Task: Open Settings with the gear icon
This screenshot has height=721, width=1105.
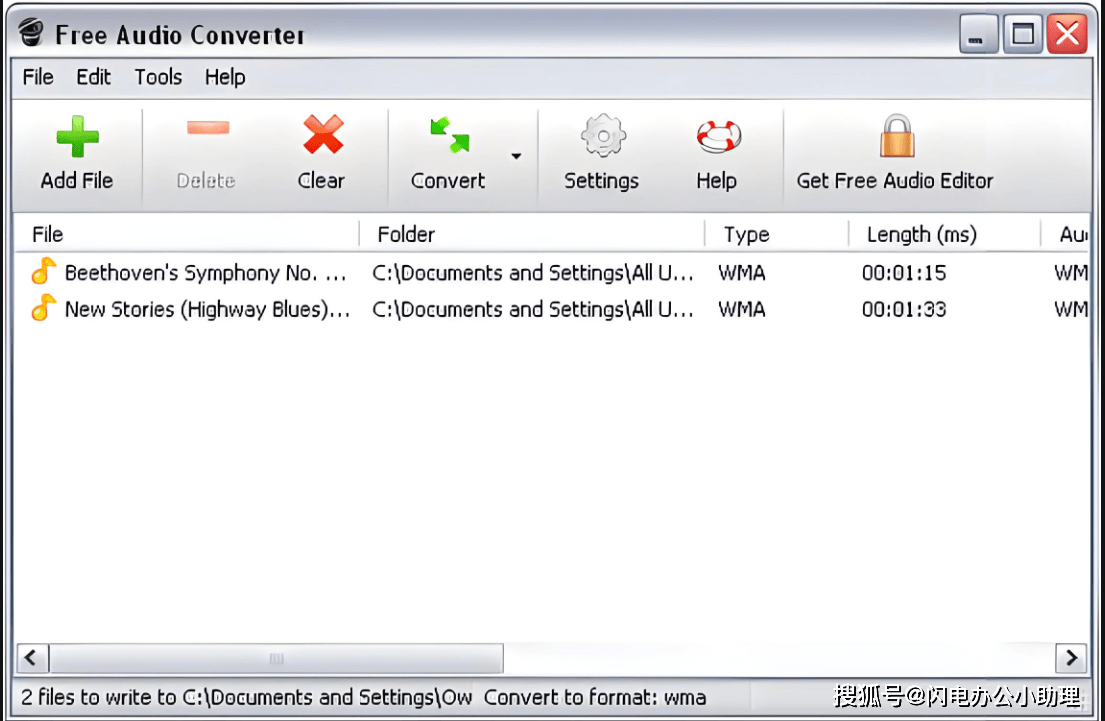Action: 603,135
